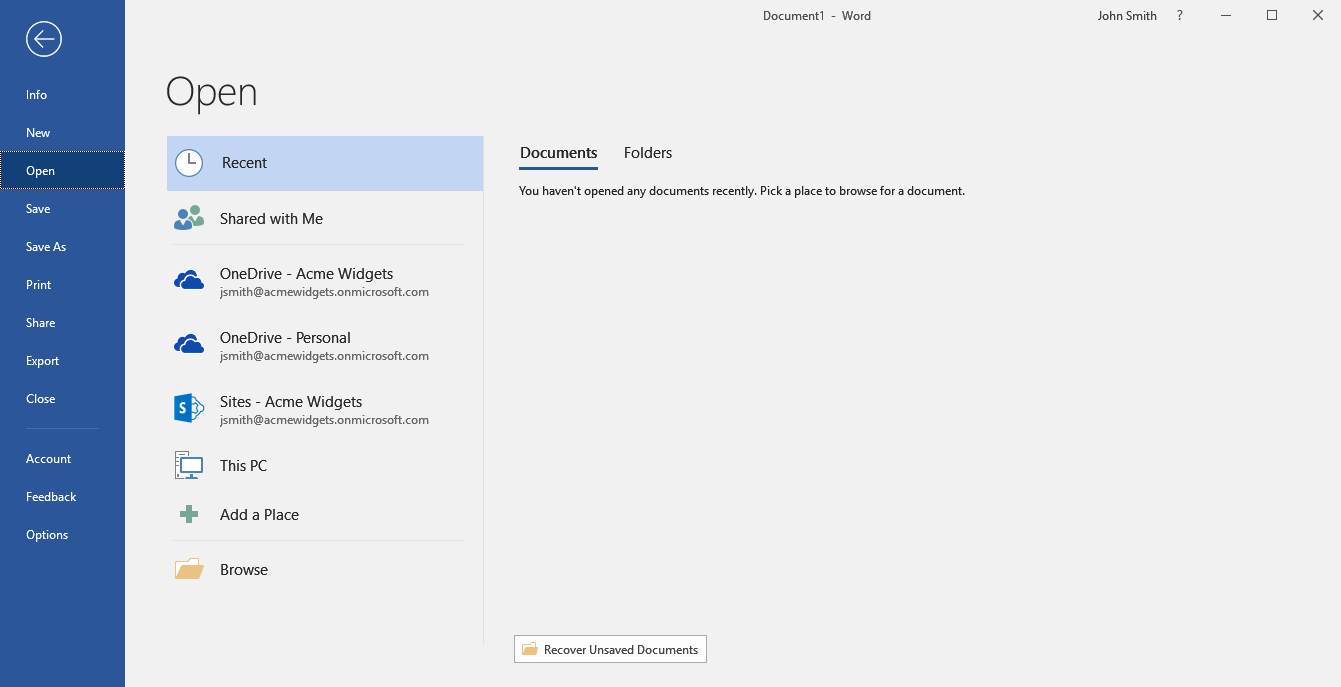Click the OneDrive - Personal cloud icon
This screenshot has height=687, width=1341.
pyautogui.click(x=189, y=346)
